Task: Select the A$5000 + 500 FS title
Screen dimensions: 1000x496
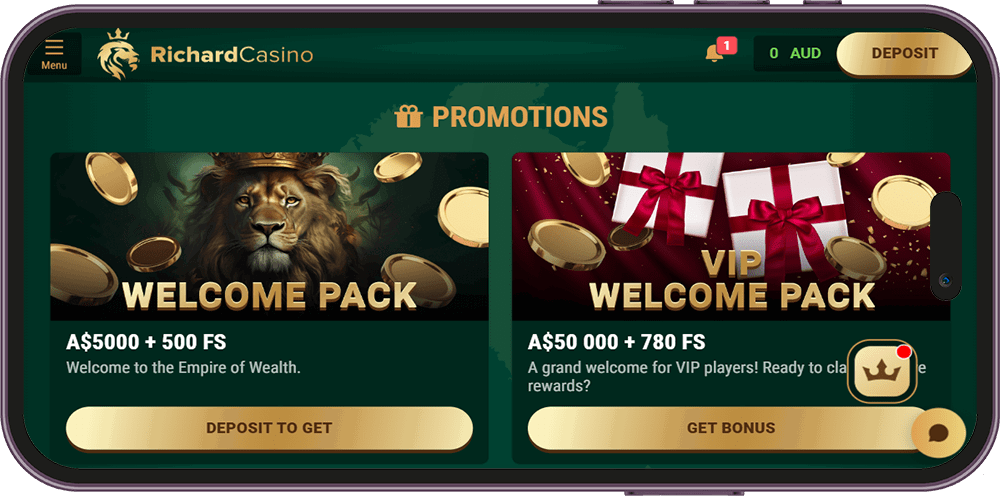Action: [146, 342]
